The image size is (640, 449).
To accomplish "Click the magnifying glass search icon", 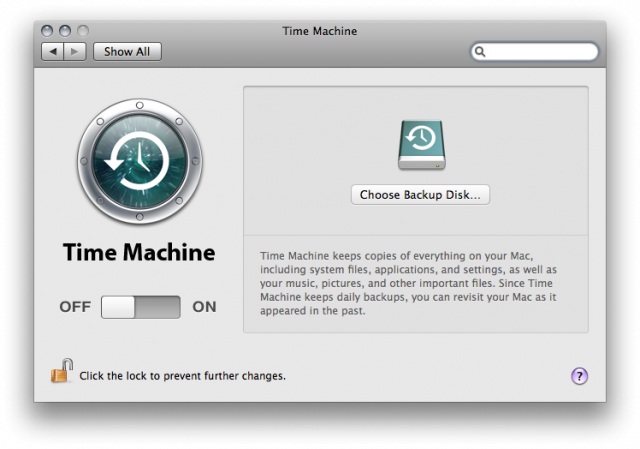I will point(480,51).
